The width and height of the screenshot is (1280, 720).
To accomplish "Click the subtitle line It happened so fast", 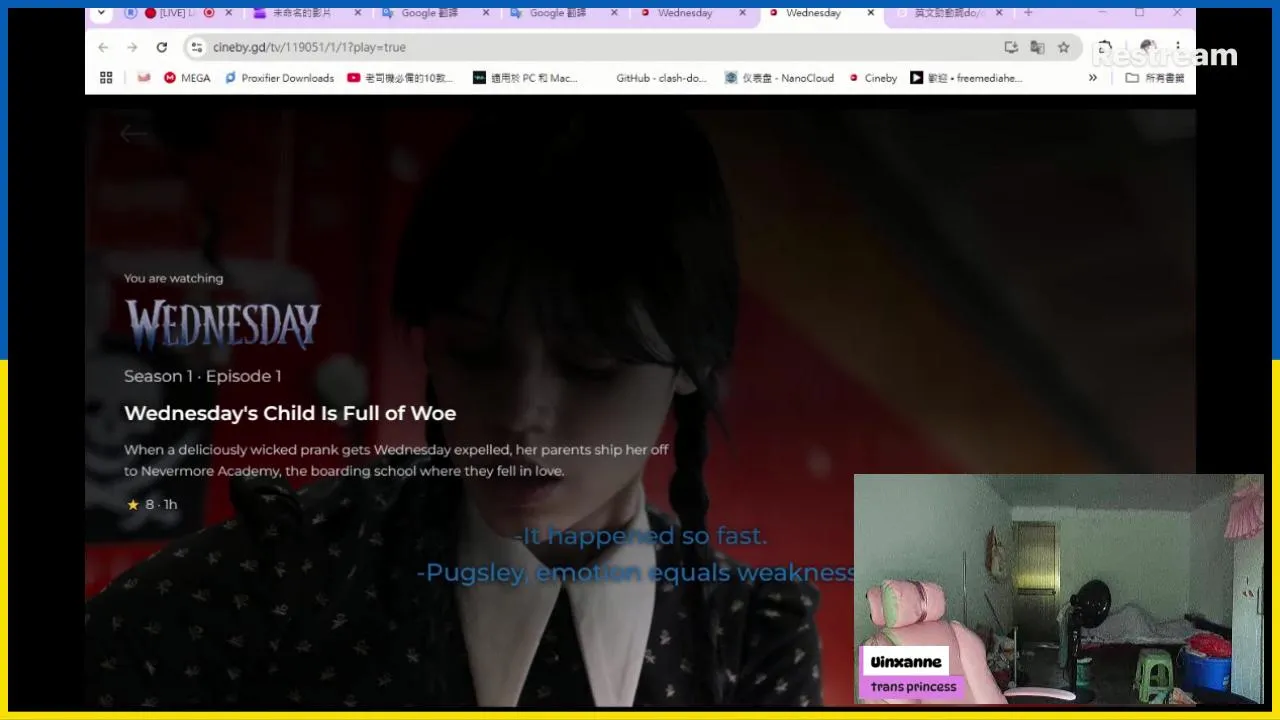I will coord(641,536).
